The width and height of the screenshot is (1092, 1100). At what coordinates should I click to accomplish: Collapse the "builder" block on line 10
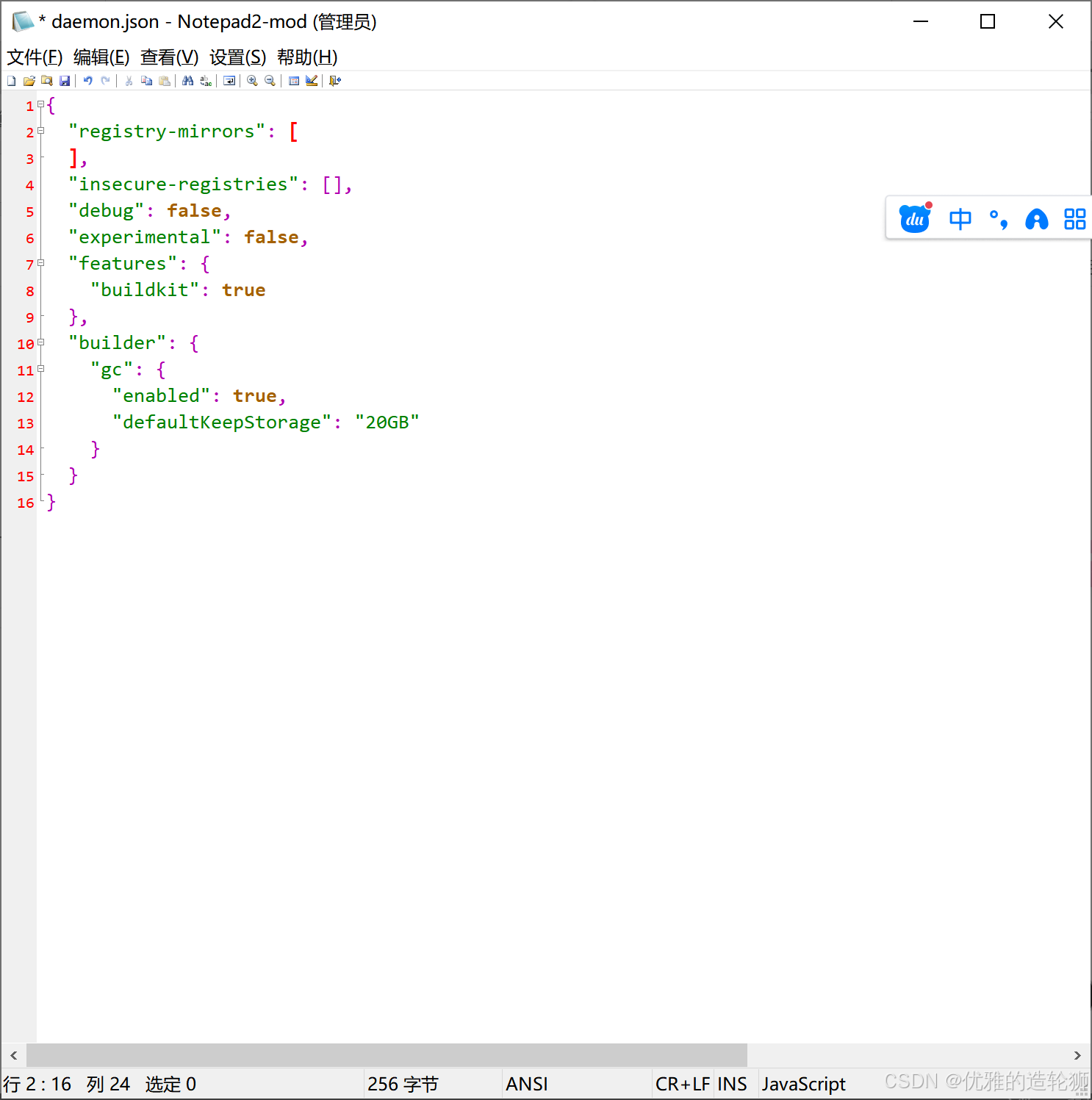41,342
